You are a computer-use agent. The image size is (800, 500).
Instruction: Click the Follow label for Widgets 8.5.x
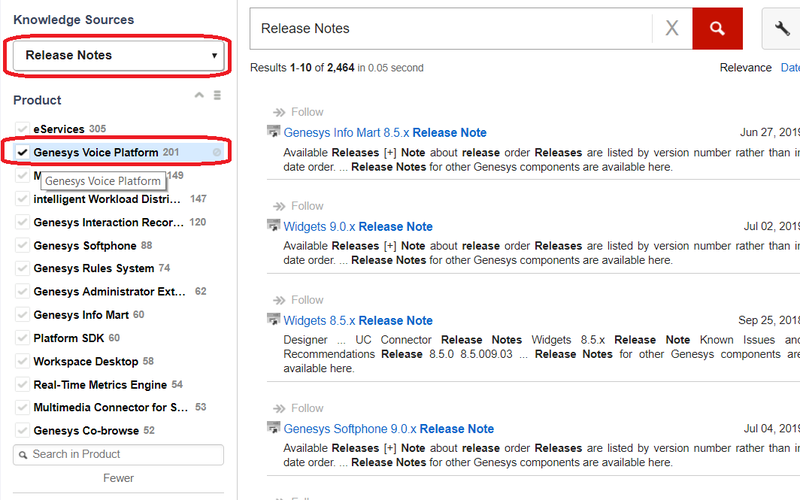[x=307, y=300]
